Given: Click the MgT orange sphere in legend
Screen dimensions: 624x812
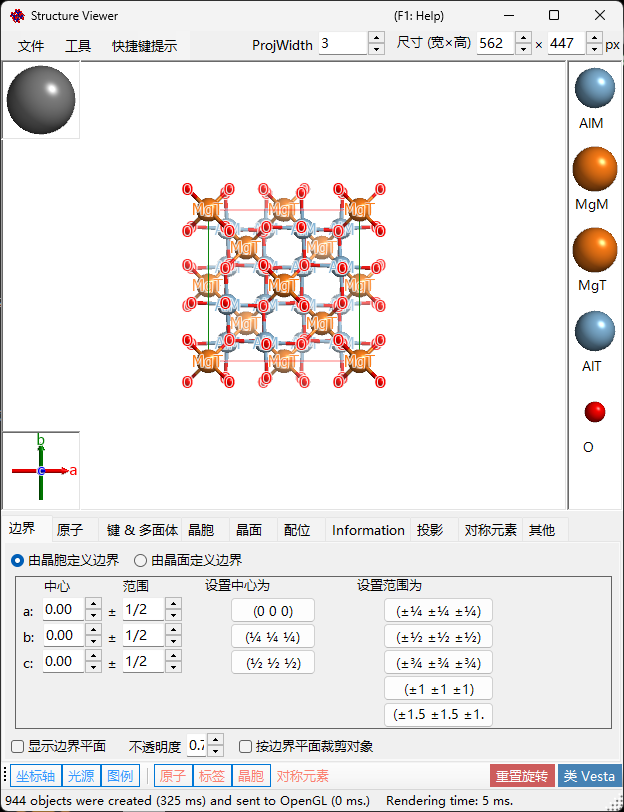Looking at the screenshot, I should [x=594, y=250].
